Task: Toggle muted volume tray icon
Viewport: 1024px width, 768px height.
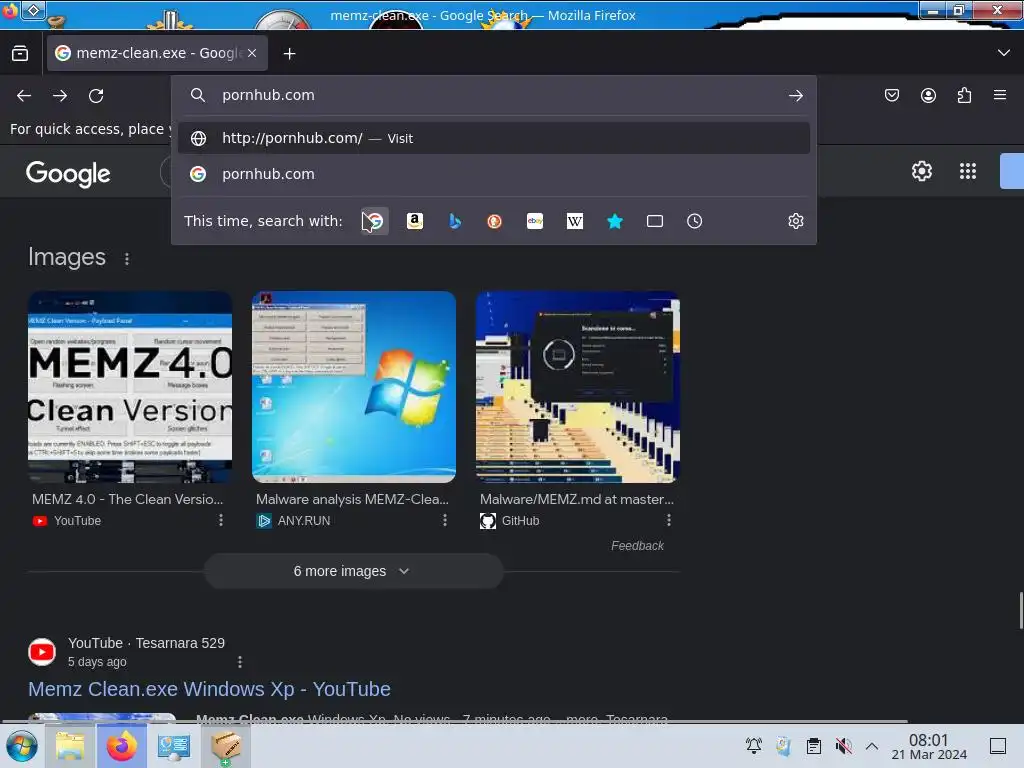Action: [x=843, y=746]
